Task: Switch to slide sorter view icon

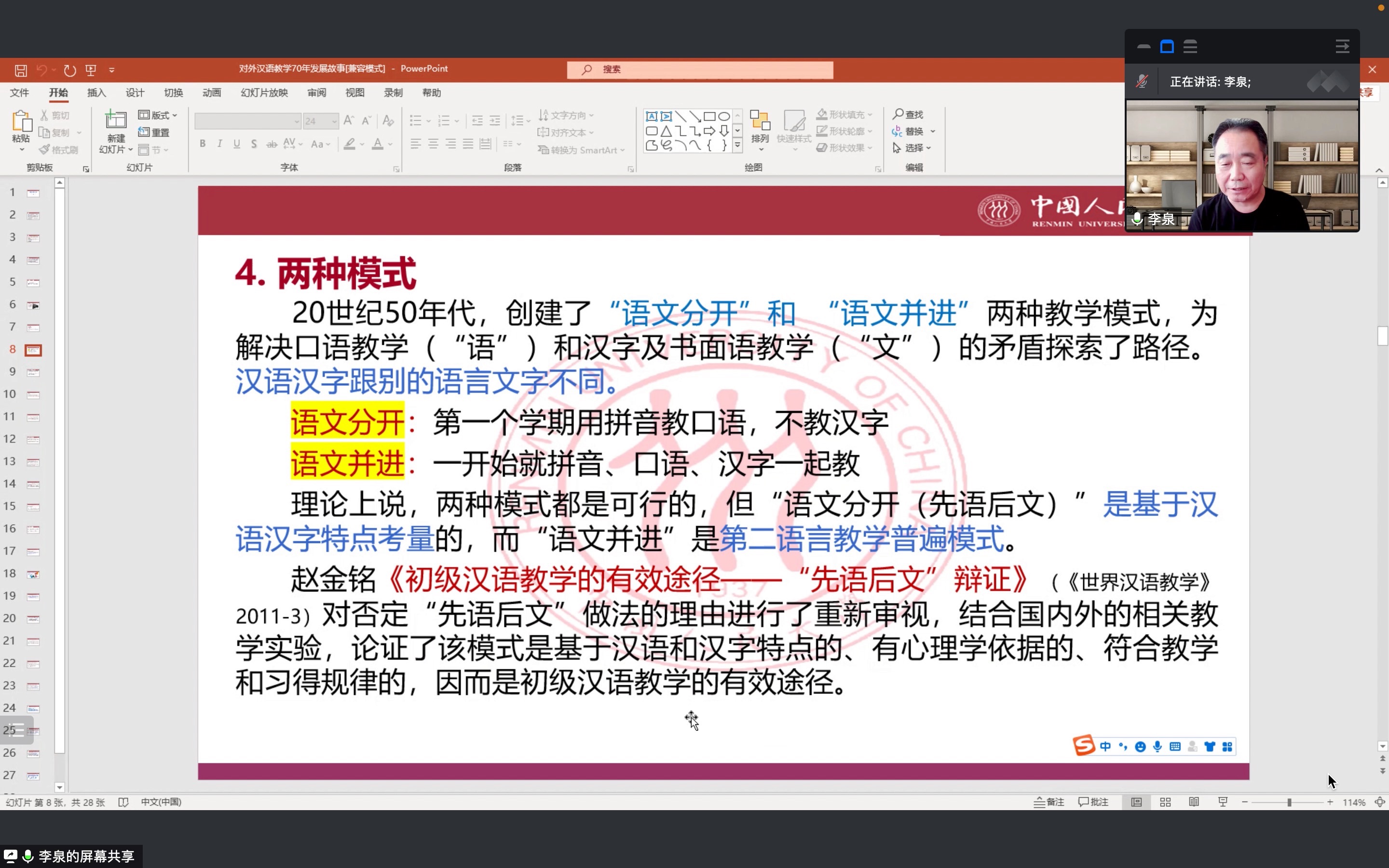Action: 1165,802
